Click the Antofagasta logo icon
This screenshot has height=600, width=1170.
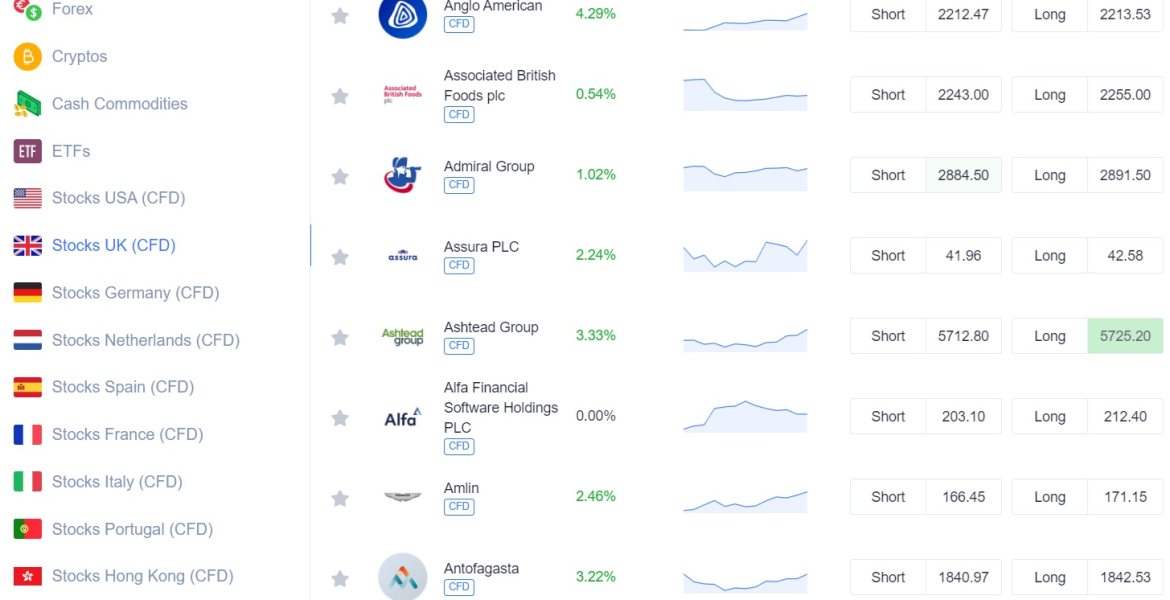tap(403, 577)
